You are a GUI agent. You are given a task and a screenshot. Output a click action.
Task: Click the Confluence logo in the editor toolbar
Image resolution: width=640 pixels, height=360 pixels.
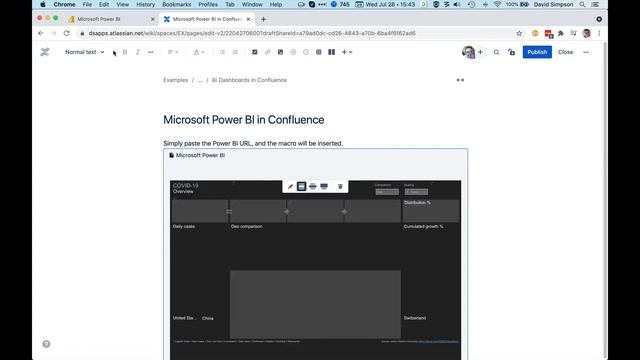[x=45, y=52]
